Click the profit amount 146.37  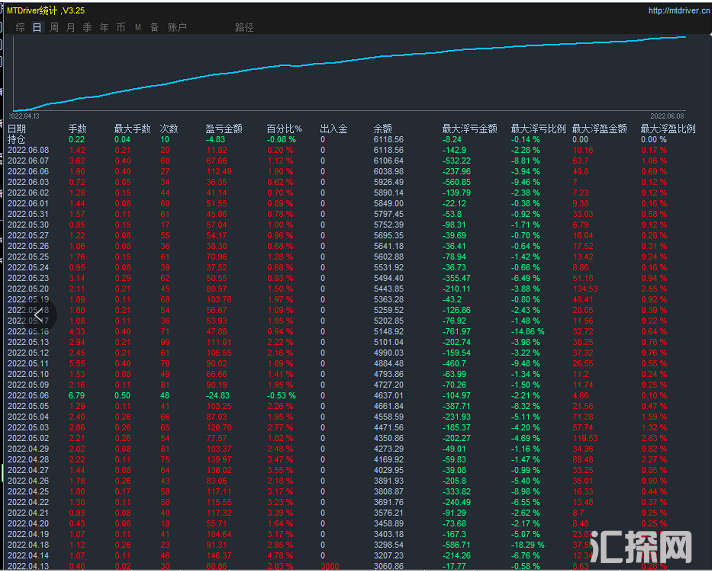point(219,555)
